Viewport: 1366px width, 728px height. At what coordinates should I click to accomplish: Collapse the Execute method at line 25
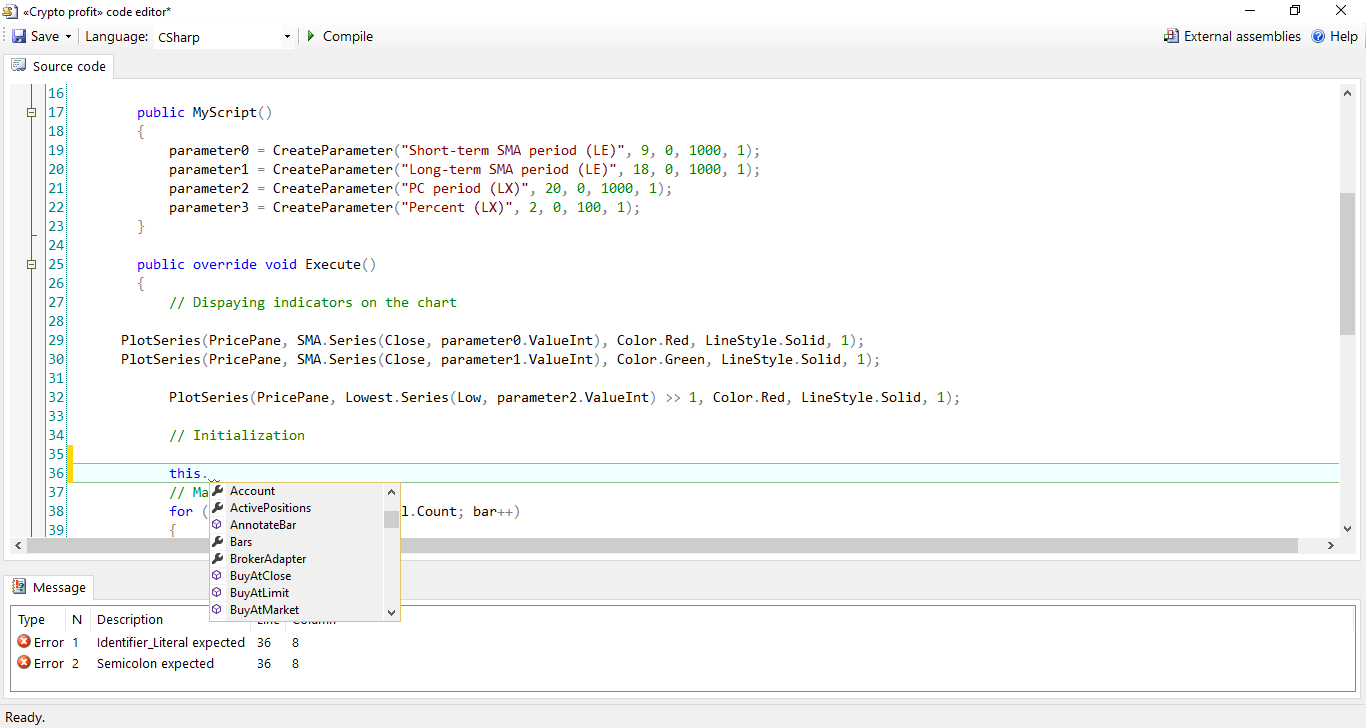[31, 265]
